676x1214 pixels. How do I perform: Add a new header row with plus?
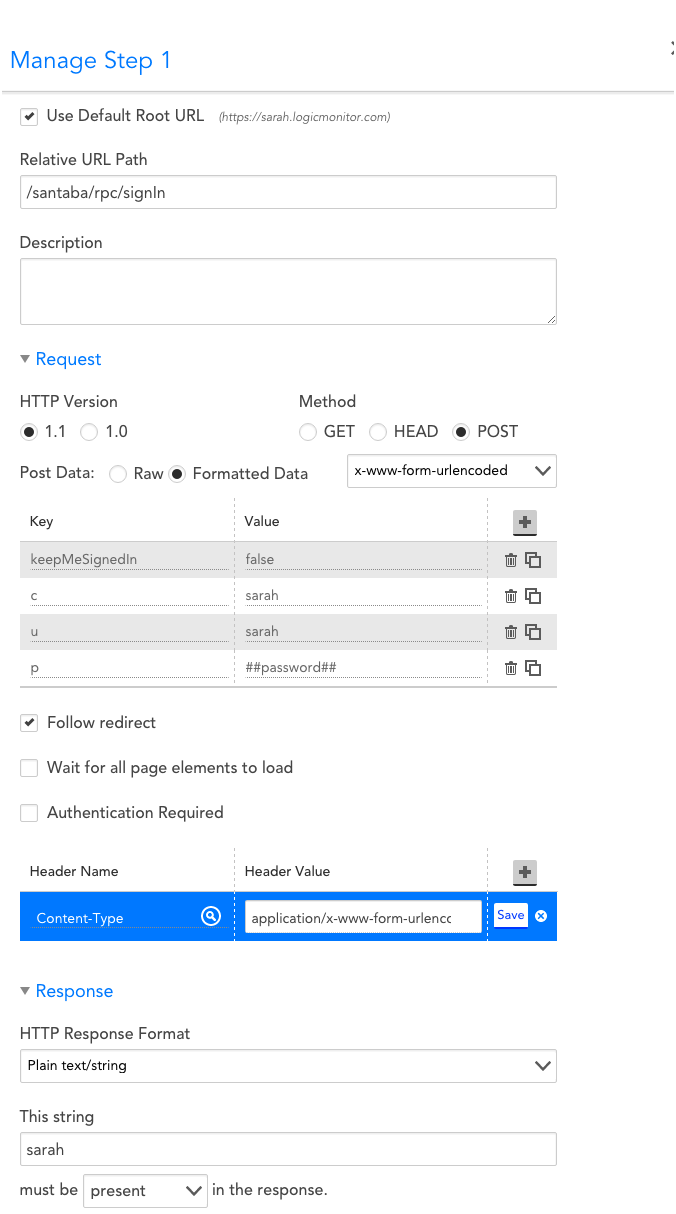524,872
